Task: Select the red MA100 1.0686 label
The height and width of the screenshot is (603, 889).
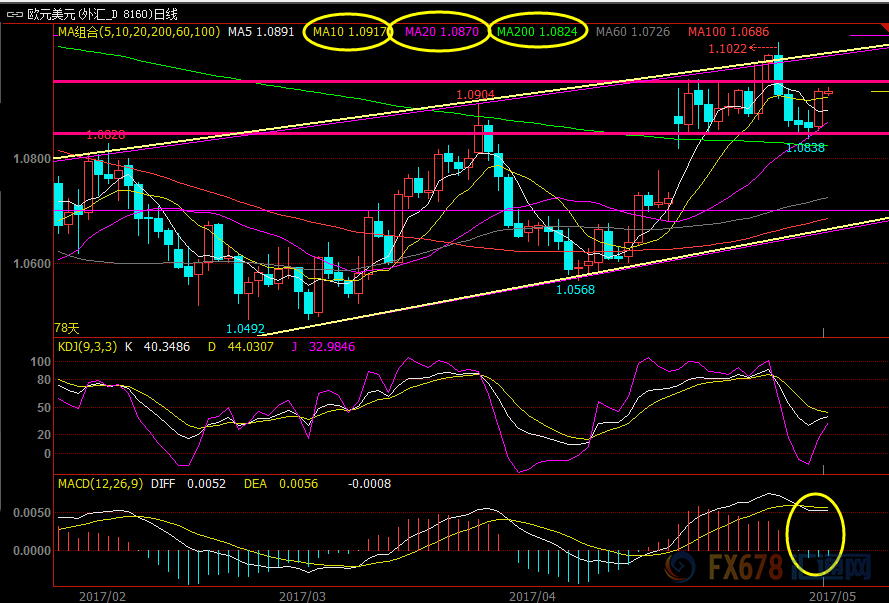Action: click(x=727, y=32)
